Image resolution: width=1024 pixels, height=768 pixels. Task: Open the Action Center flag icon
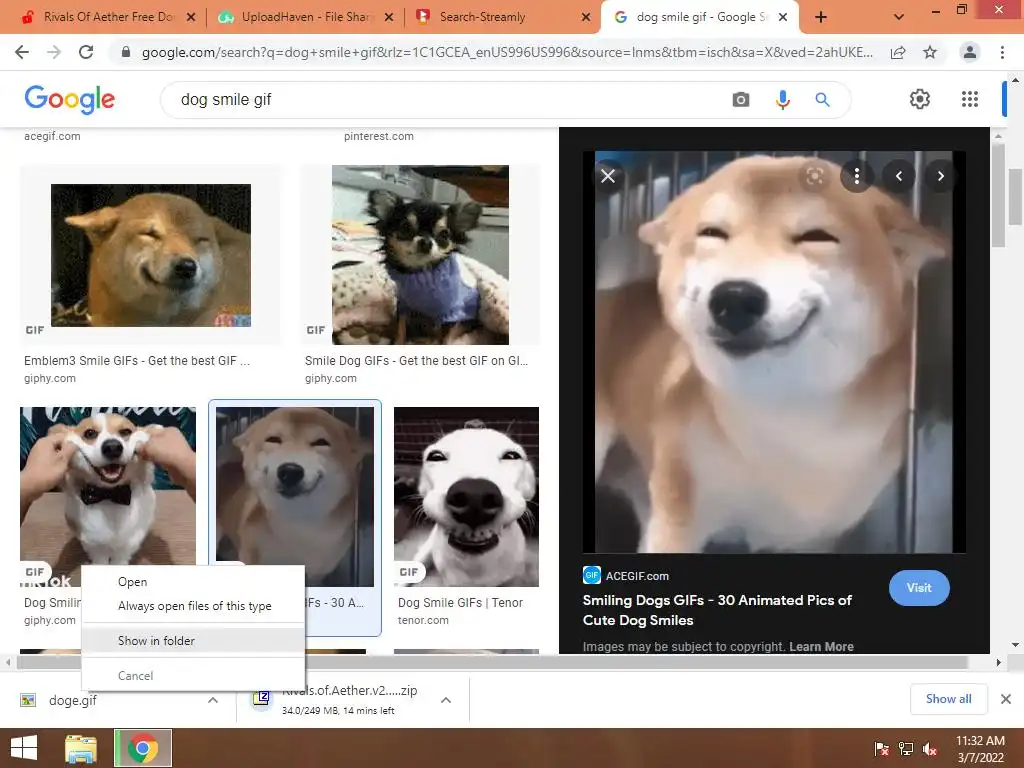click(881, 749)
